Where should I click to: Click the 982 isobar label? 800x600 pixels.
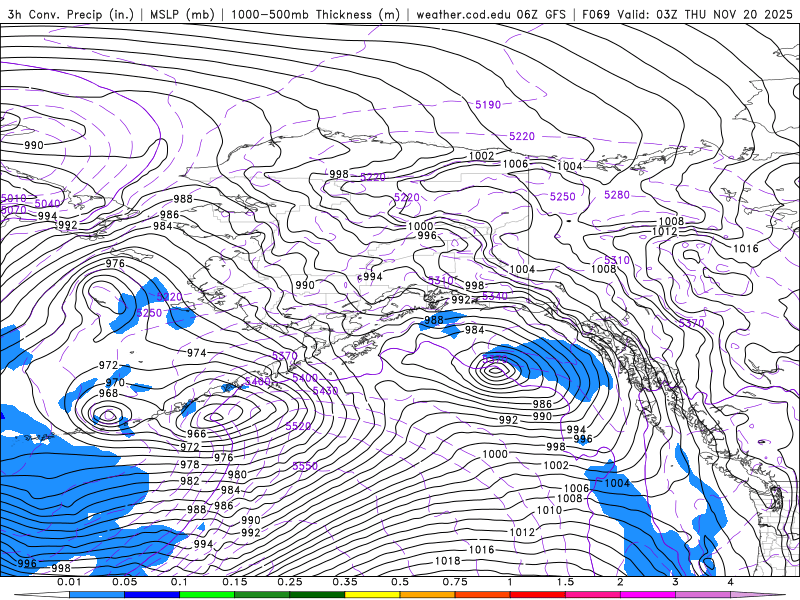tap(189, 481)
